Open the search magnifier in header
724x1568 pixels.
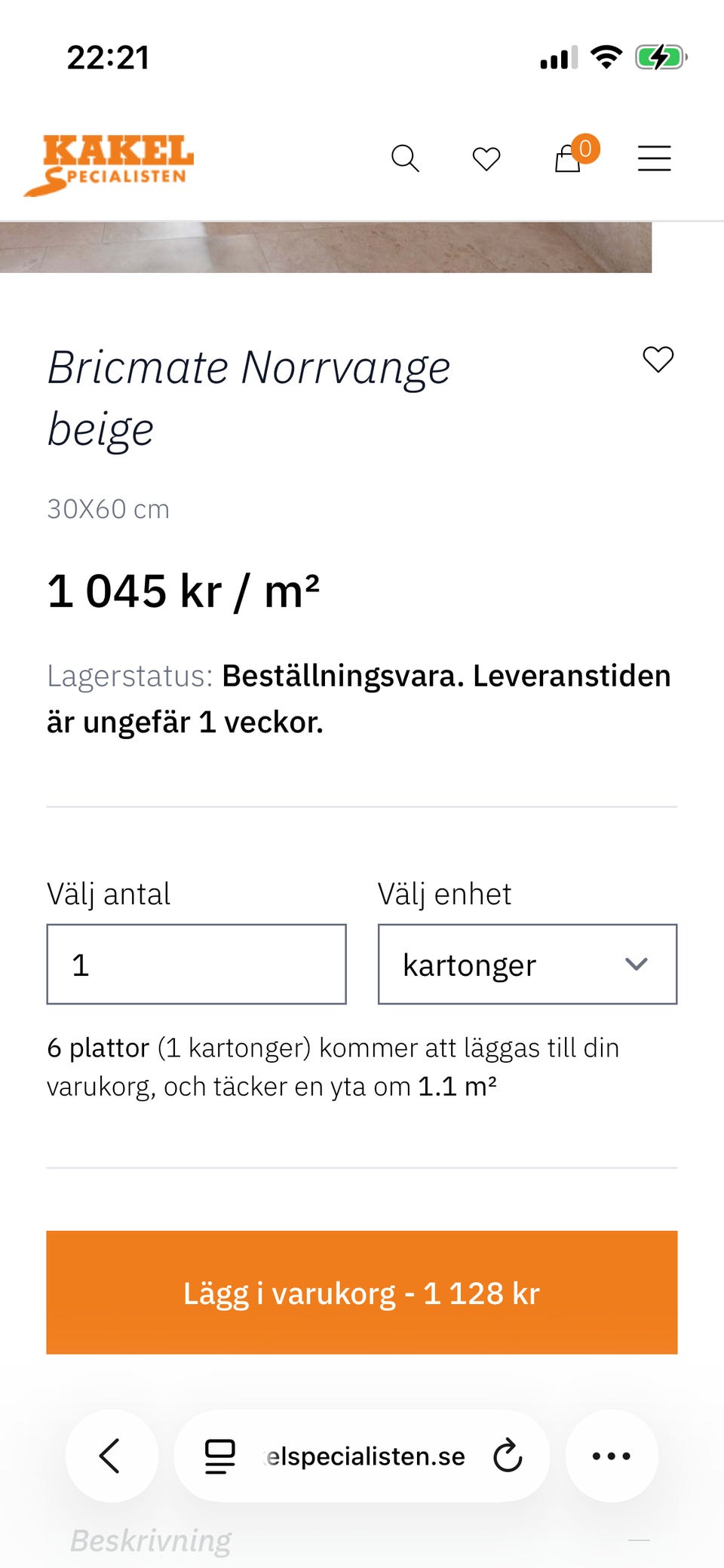coord(405,158)
